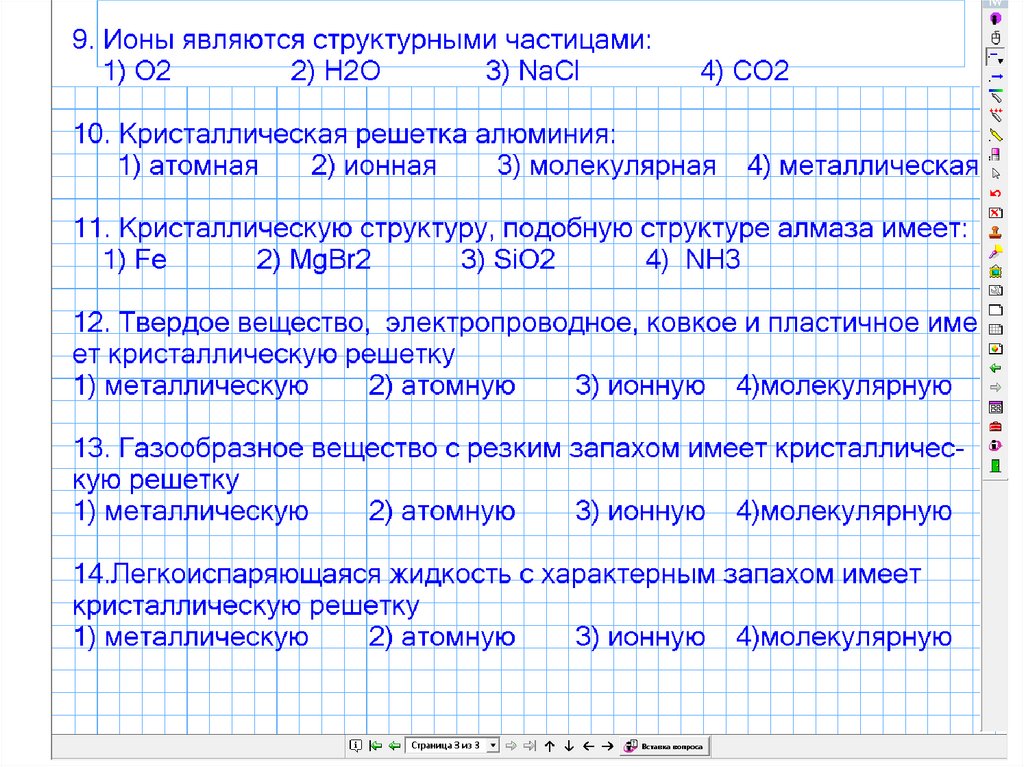Click the purple special tools icon
This screenshot has width=1024, height=767.
pyautogui.click(x=995, y=446)
